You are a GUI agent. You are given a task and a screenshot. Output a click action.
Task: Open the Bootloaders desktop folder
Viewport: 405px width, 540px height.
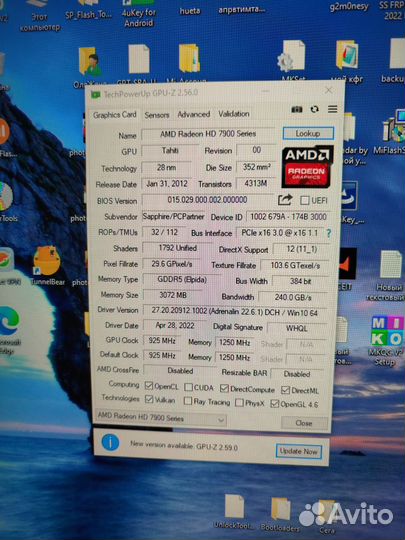(x=280, y=514)
